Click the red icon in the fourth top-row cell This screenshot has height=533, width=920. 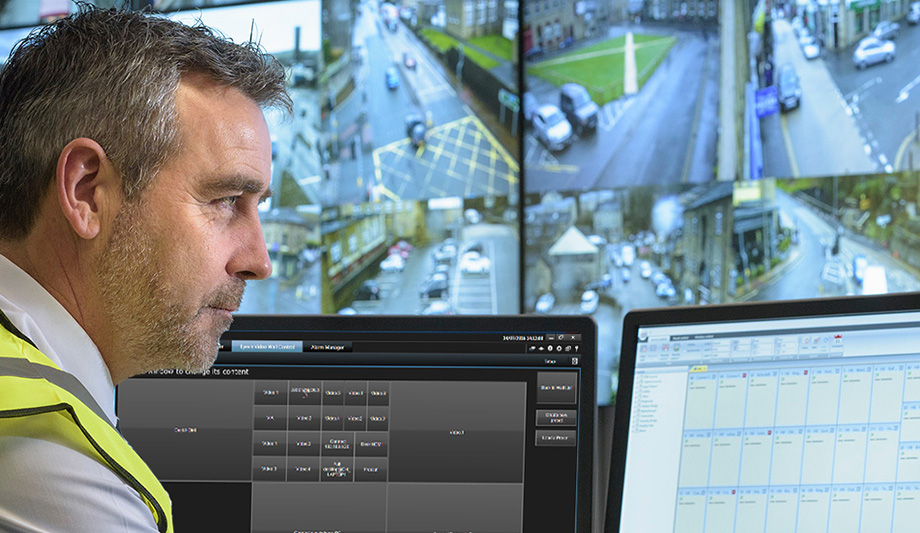click(x=806, y=373)
